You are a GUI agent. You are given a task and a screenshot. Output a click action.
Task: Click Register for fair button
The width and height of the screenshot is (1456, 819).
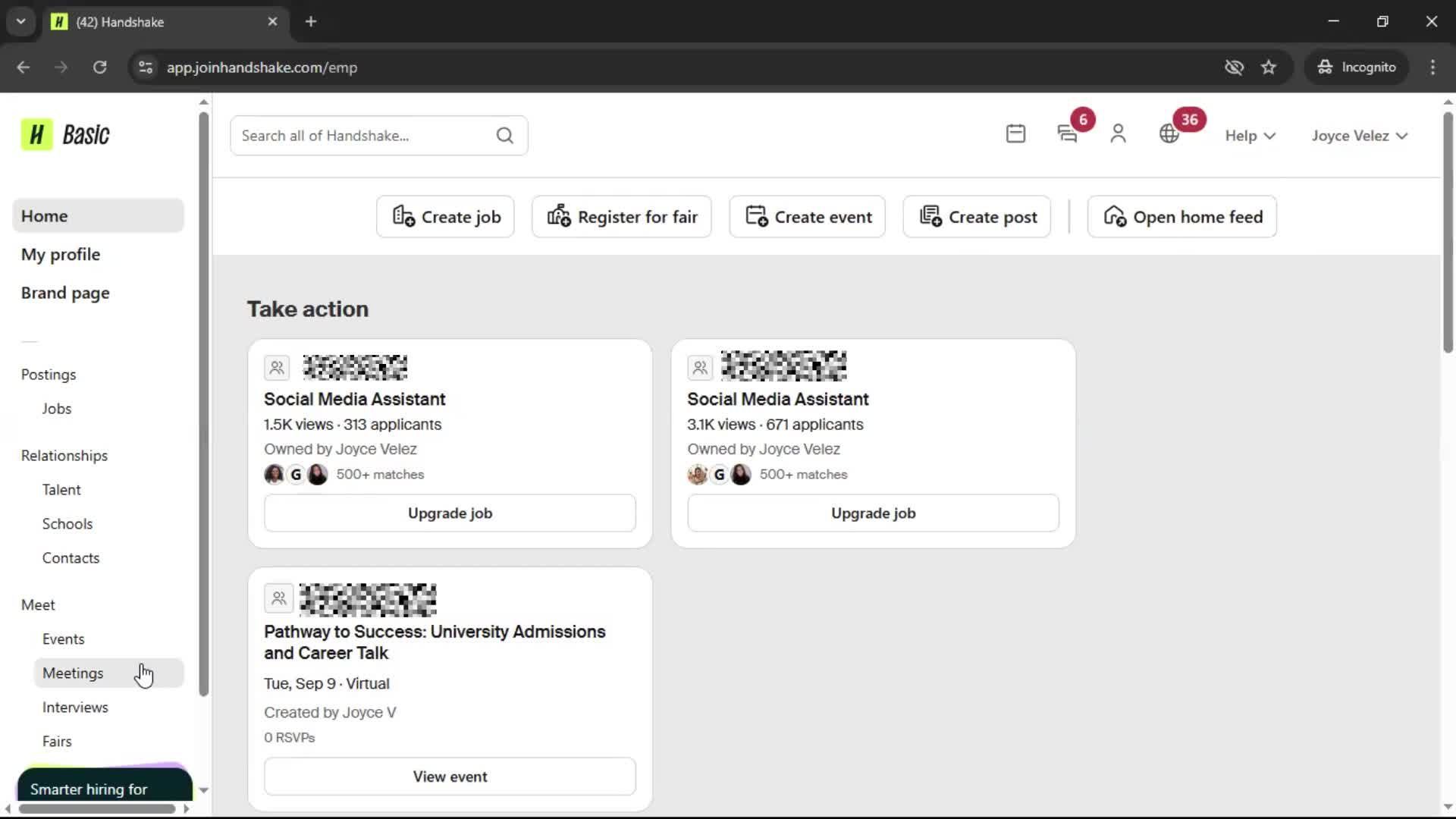point(622,217)
